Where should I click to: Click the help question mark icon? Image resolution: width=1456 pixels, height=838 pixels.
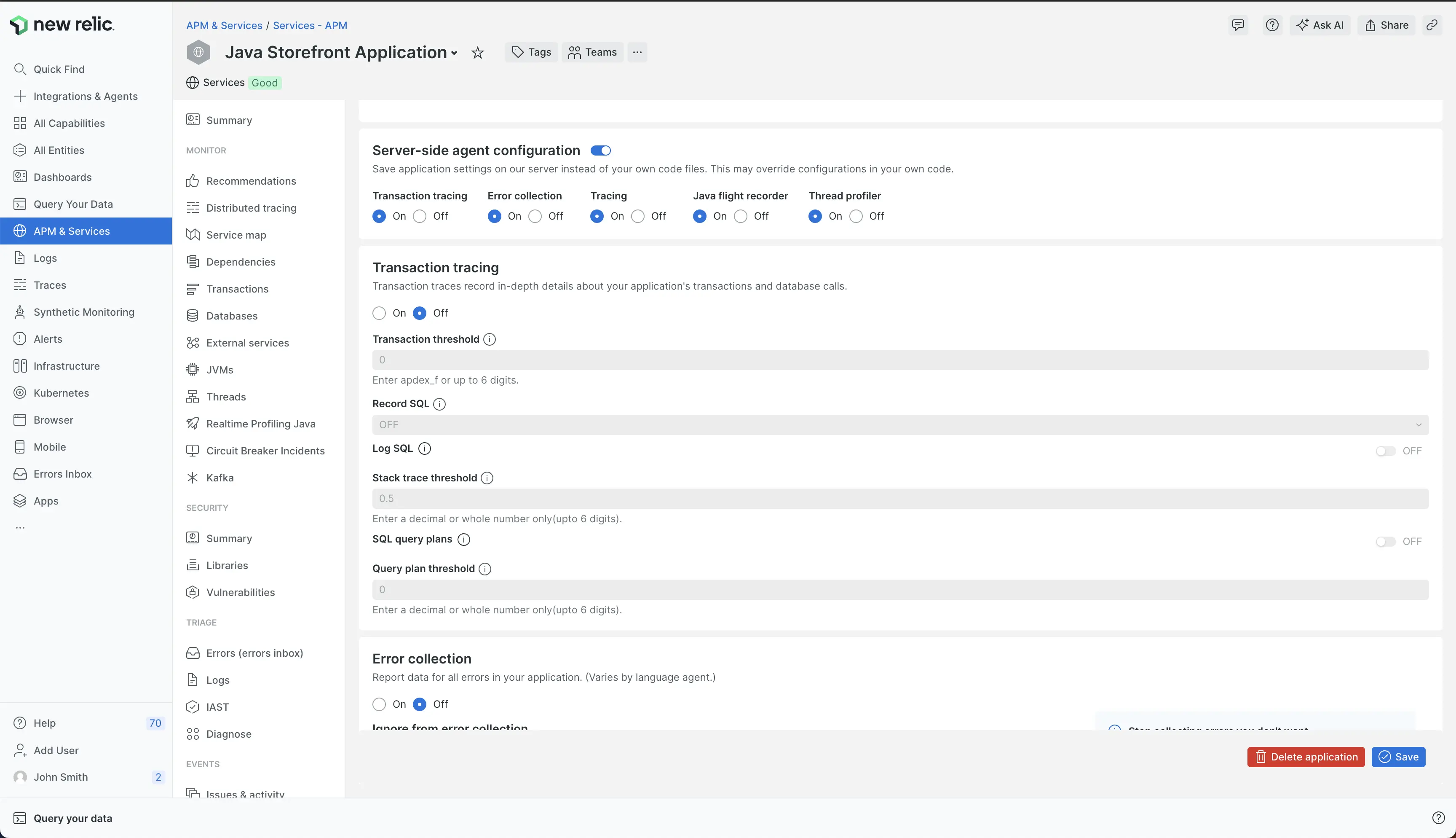click(1272, 25)
